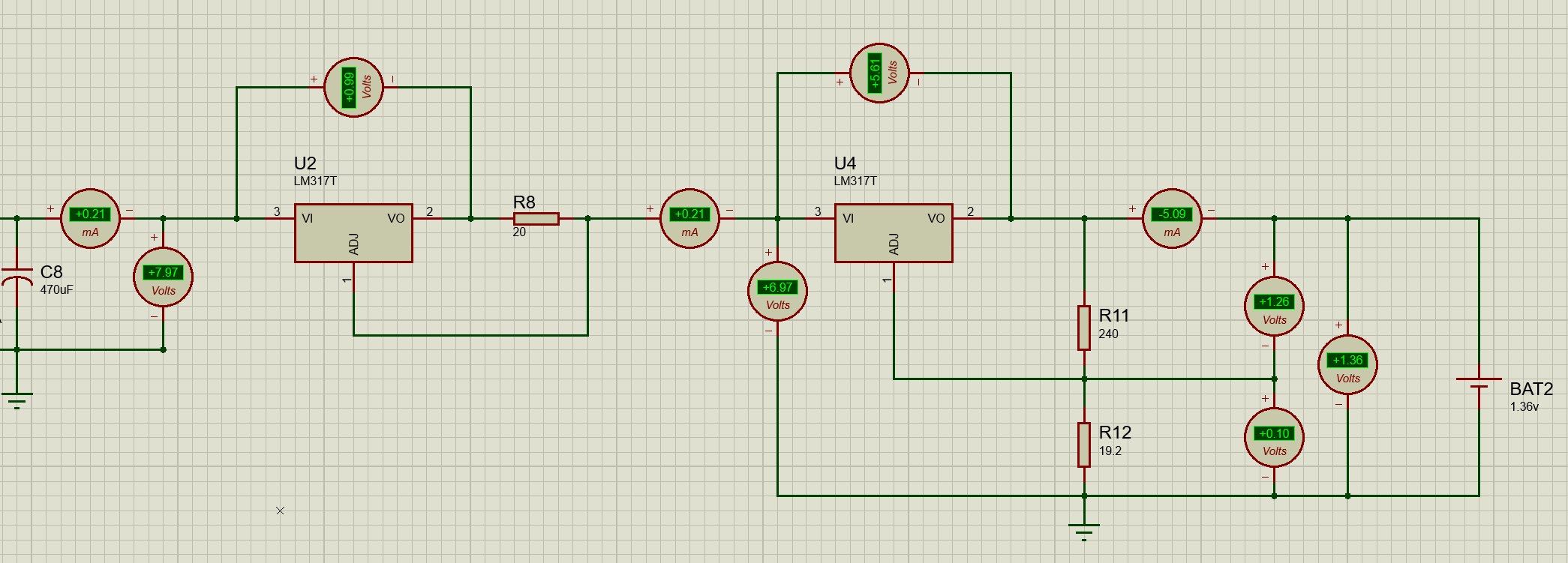Select the U2 LM317T regulator body
The width and height of the screenshot is (1568, 563).
[x=353, y=233]
